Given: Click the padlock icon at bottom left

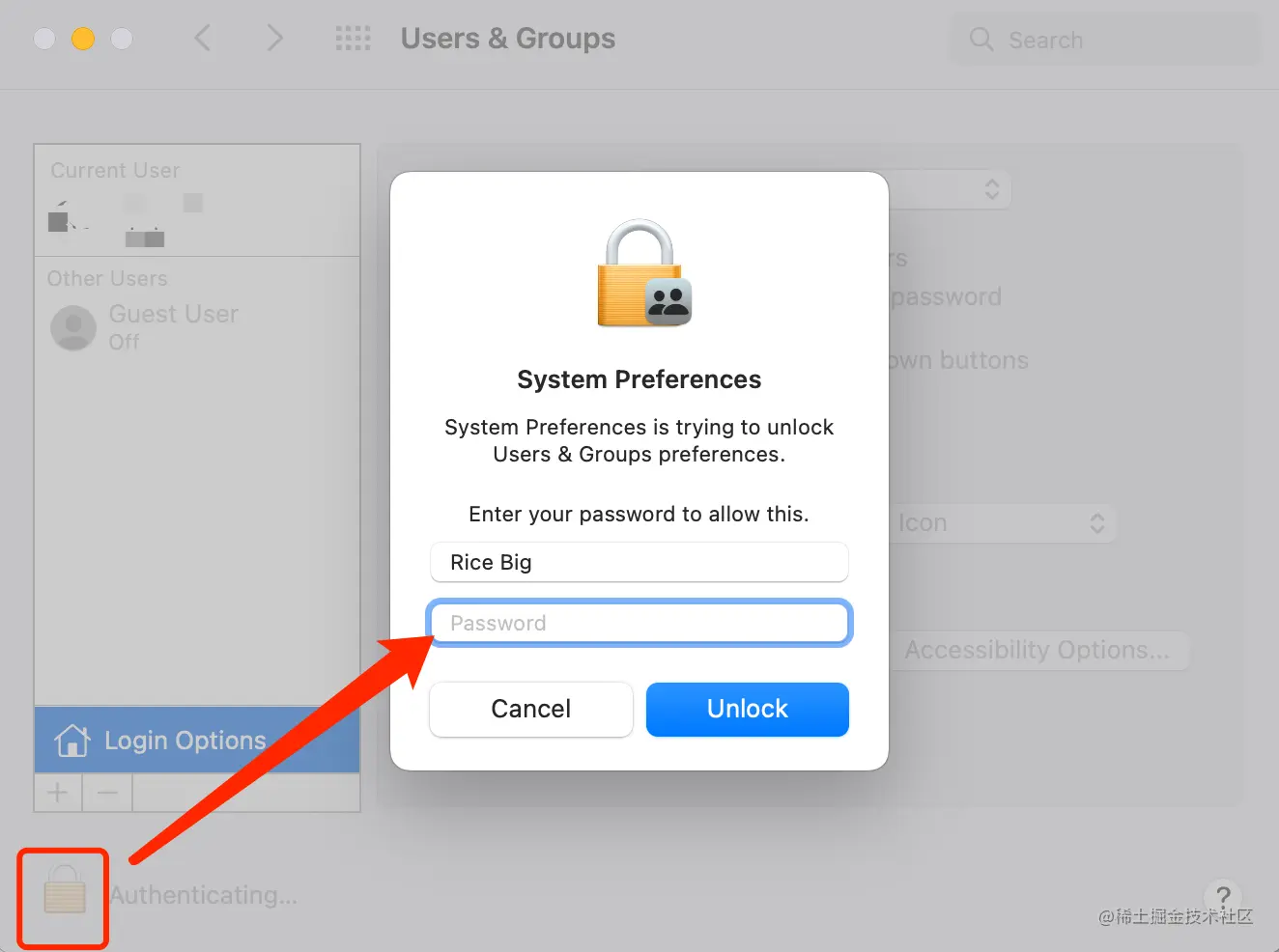Looking at the screenshot, I should click(x=65, y=890).
